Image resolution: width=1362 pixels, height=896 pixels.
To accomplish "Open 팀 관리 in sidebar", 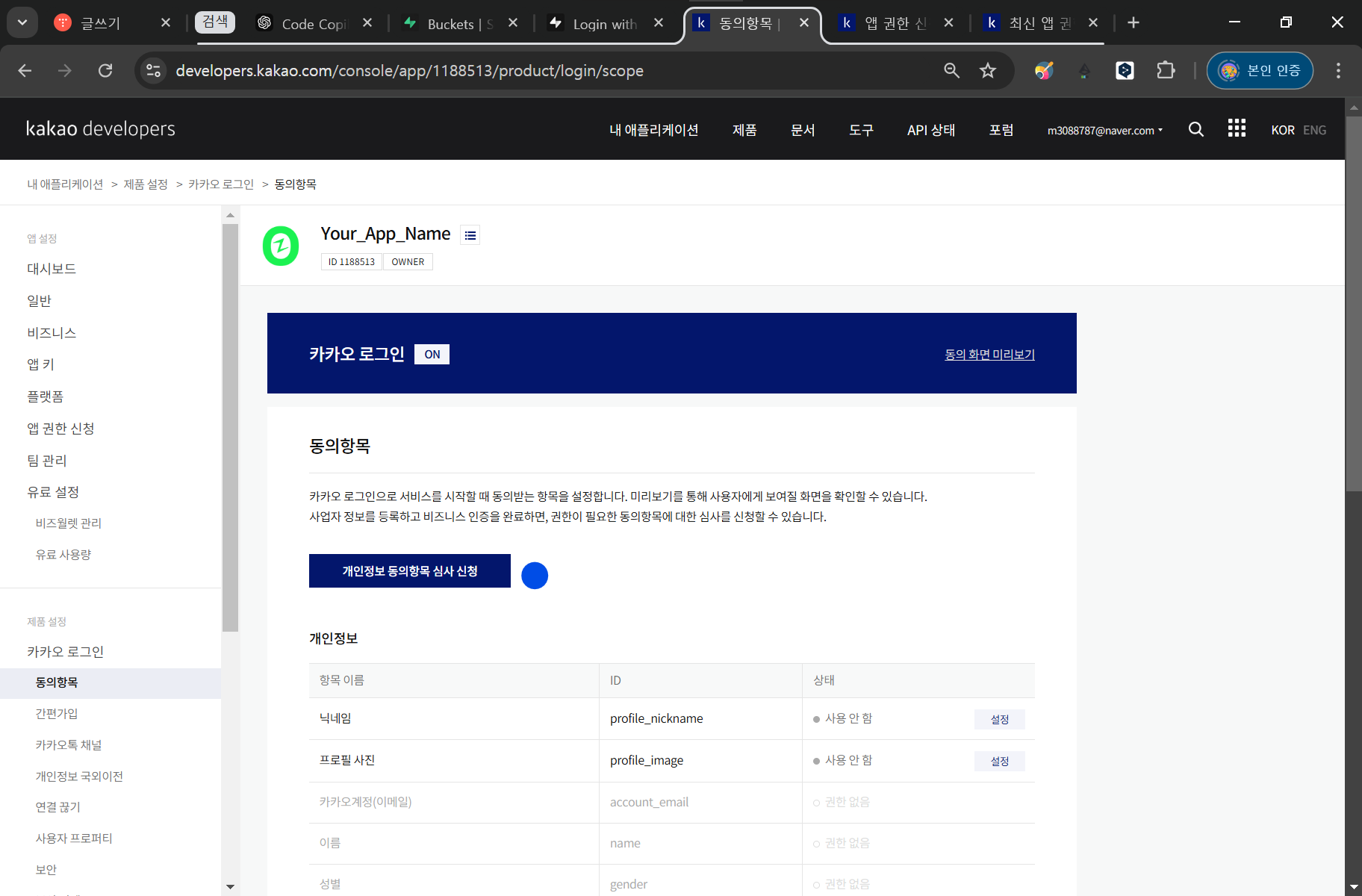I will click(47, 461).
